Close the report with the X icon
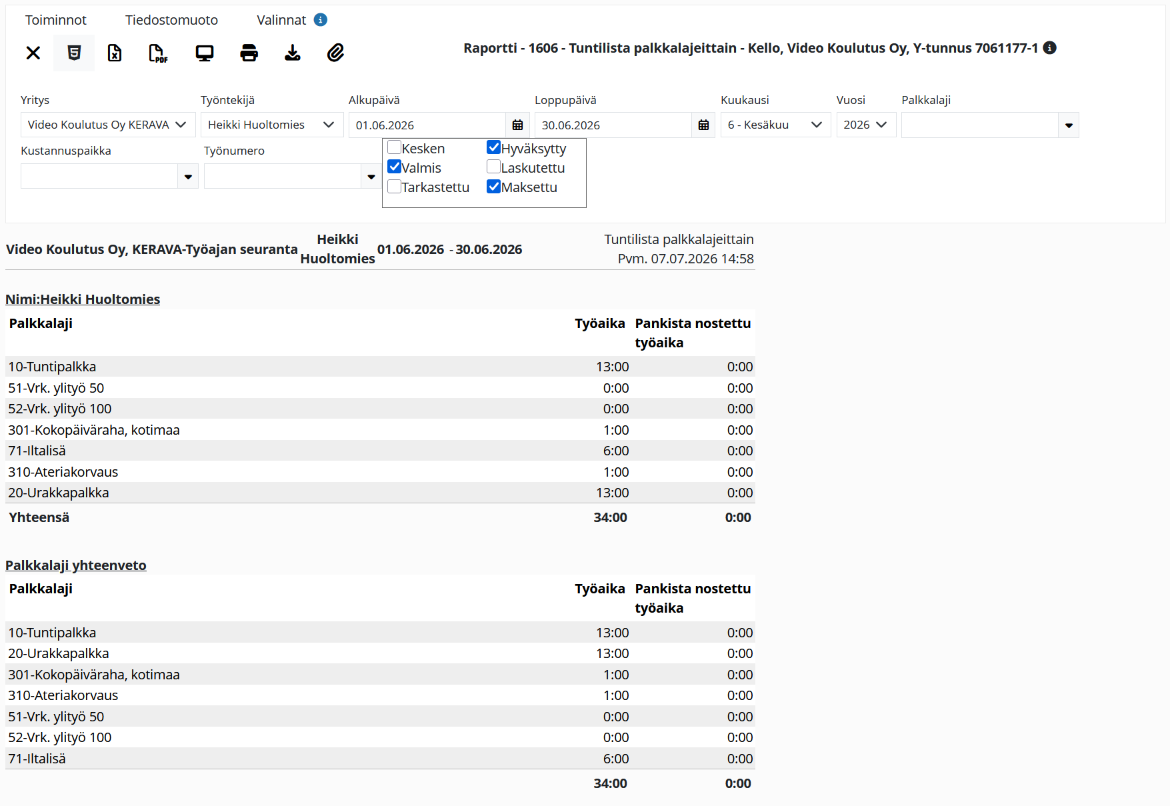Screen dimensions: 1170x806 (33, 53)
